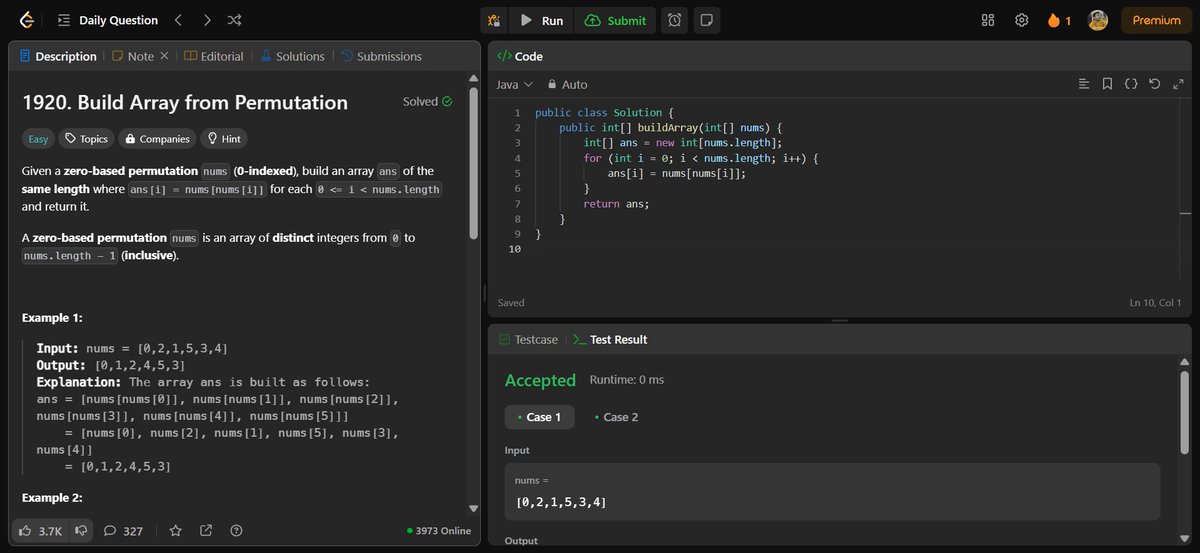This screenshot has height=553, width=1200.
Task: Click the Saved status text
Action: pyautogui.click(x=511, y=302)
